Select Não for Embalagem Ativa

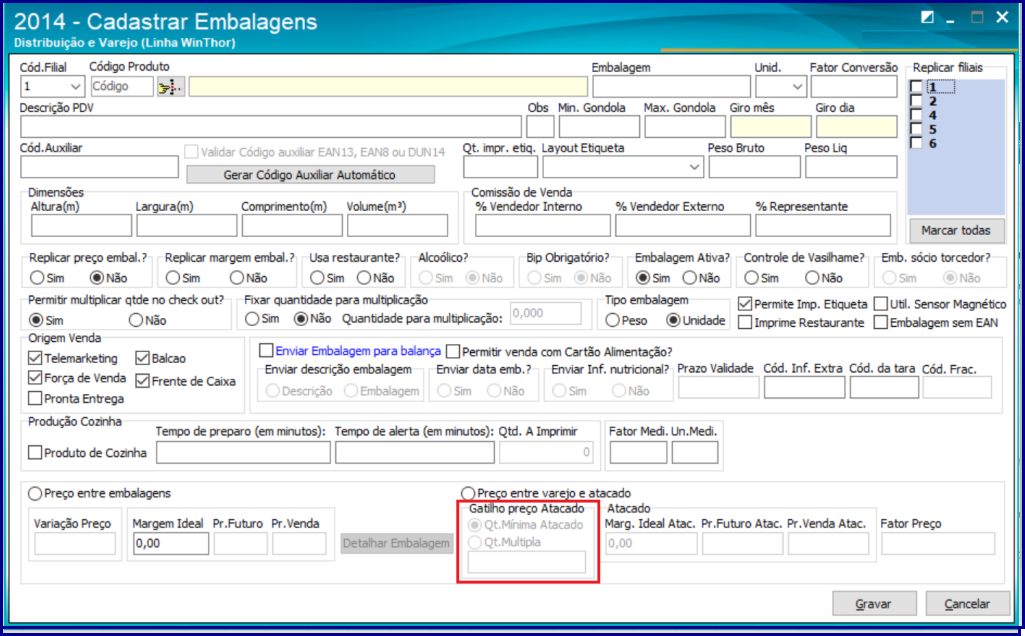click(689, 278)
